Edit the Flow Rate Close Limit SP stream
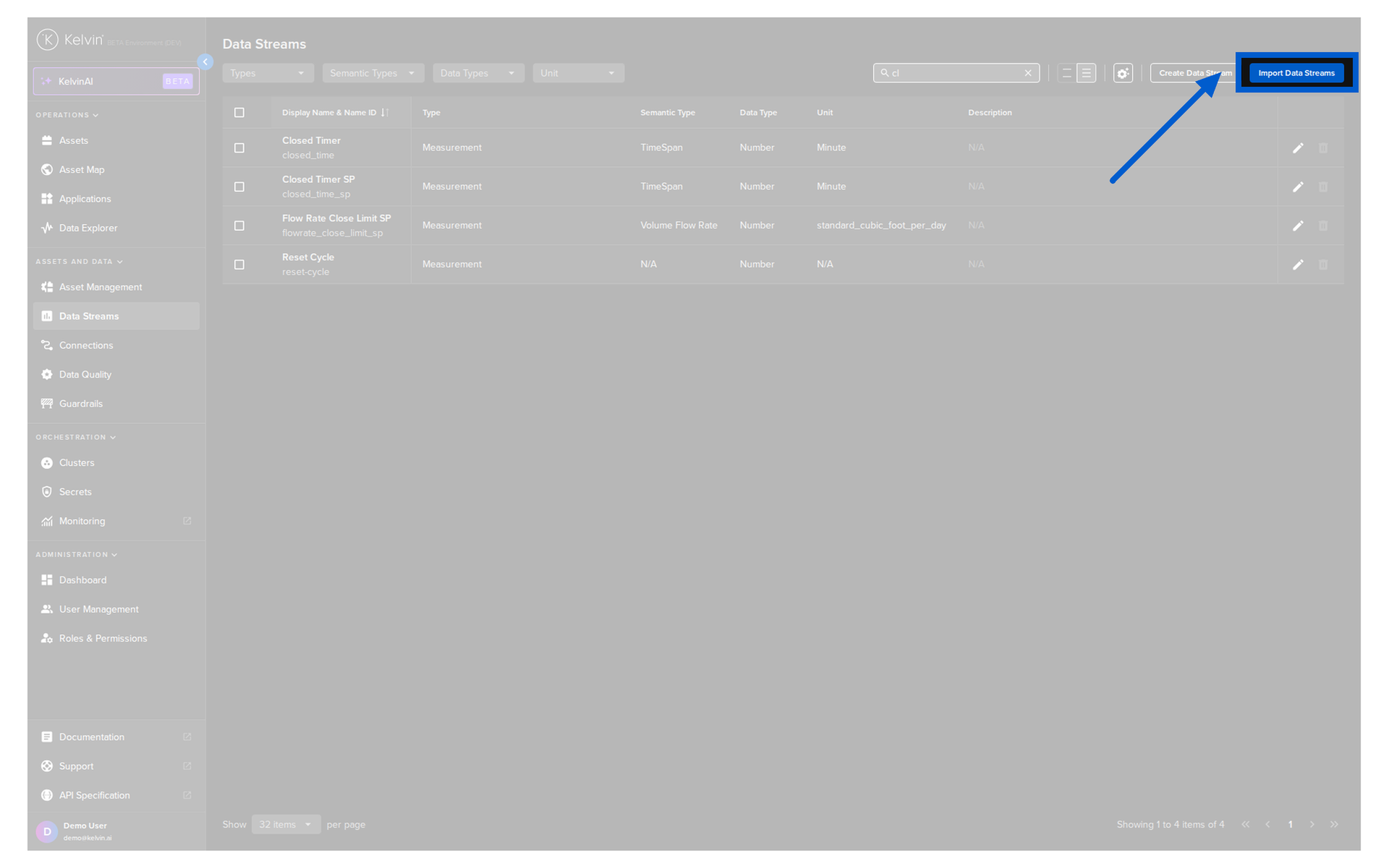 point(1298,226)
